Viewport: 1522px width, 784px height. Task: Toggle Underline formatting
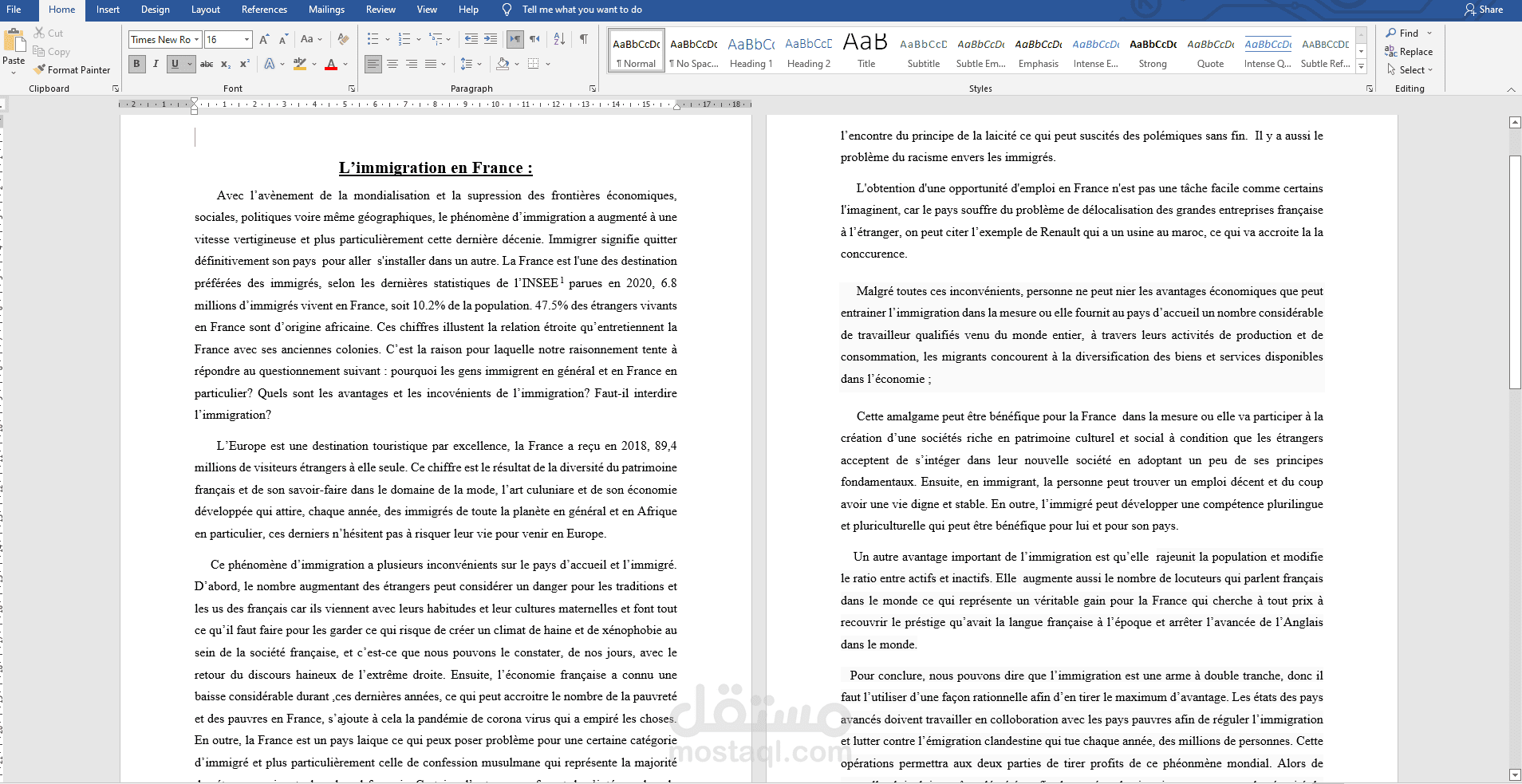tap(175, 64)
